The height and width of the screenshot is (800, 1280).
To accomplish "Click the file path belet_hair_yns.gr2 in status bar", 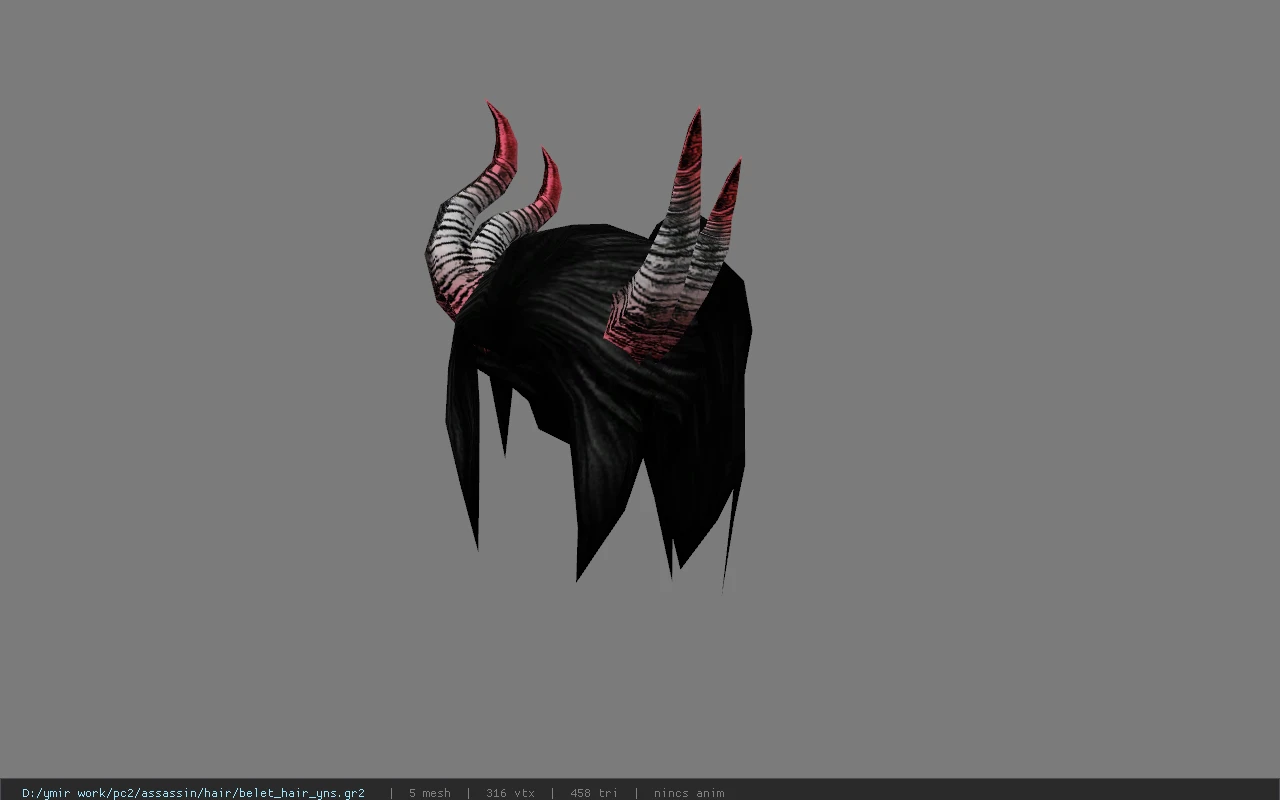I will pos(193,793).
